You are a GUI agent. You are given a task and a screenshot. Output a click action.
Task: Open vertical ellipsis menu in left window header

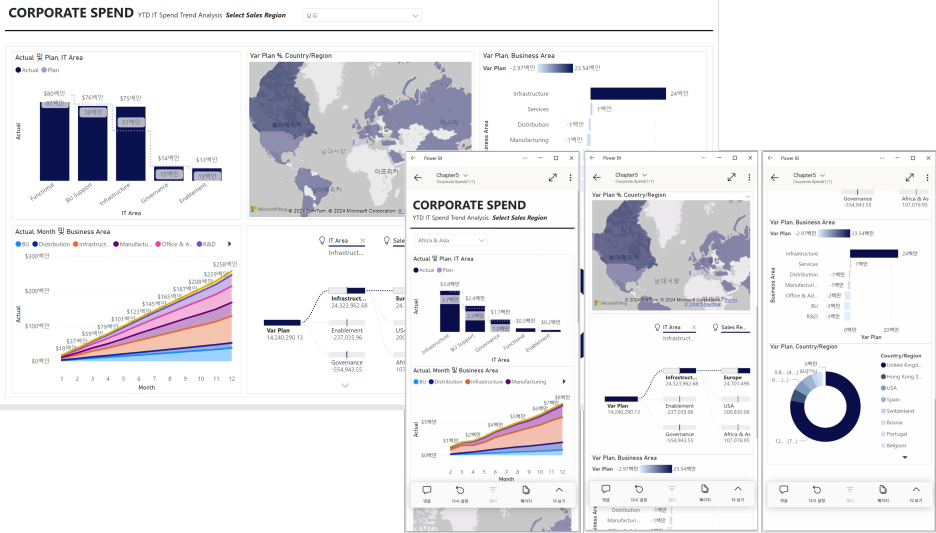(570, 177)
